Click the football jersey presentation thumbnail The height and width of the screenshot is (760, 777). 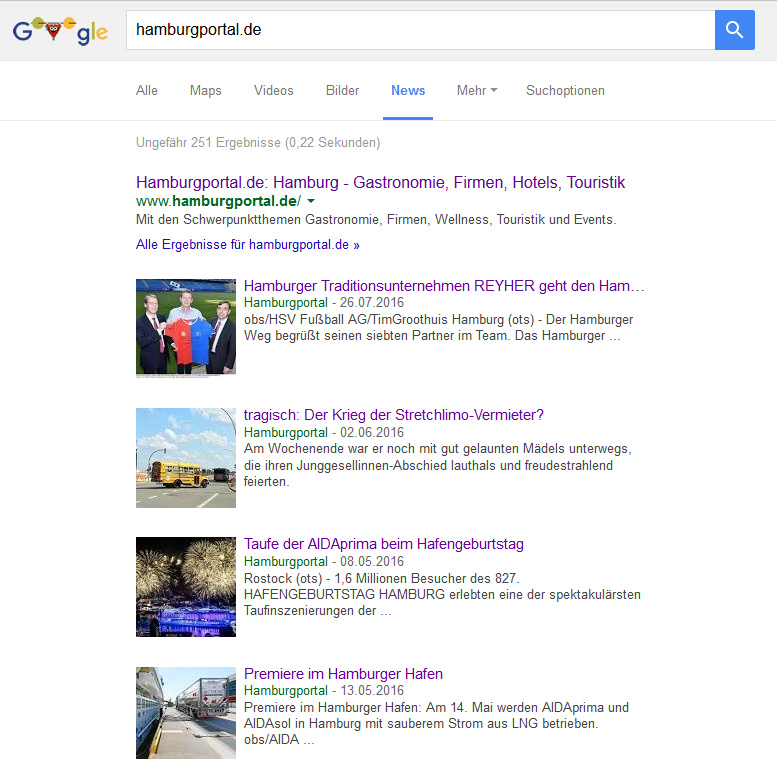[x=186, y=328]
